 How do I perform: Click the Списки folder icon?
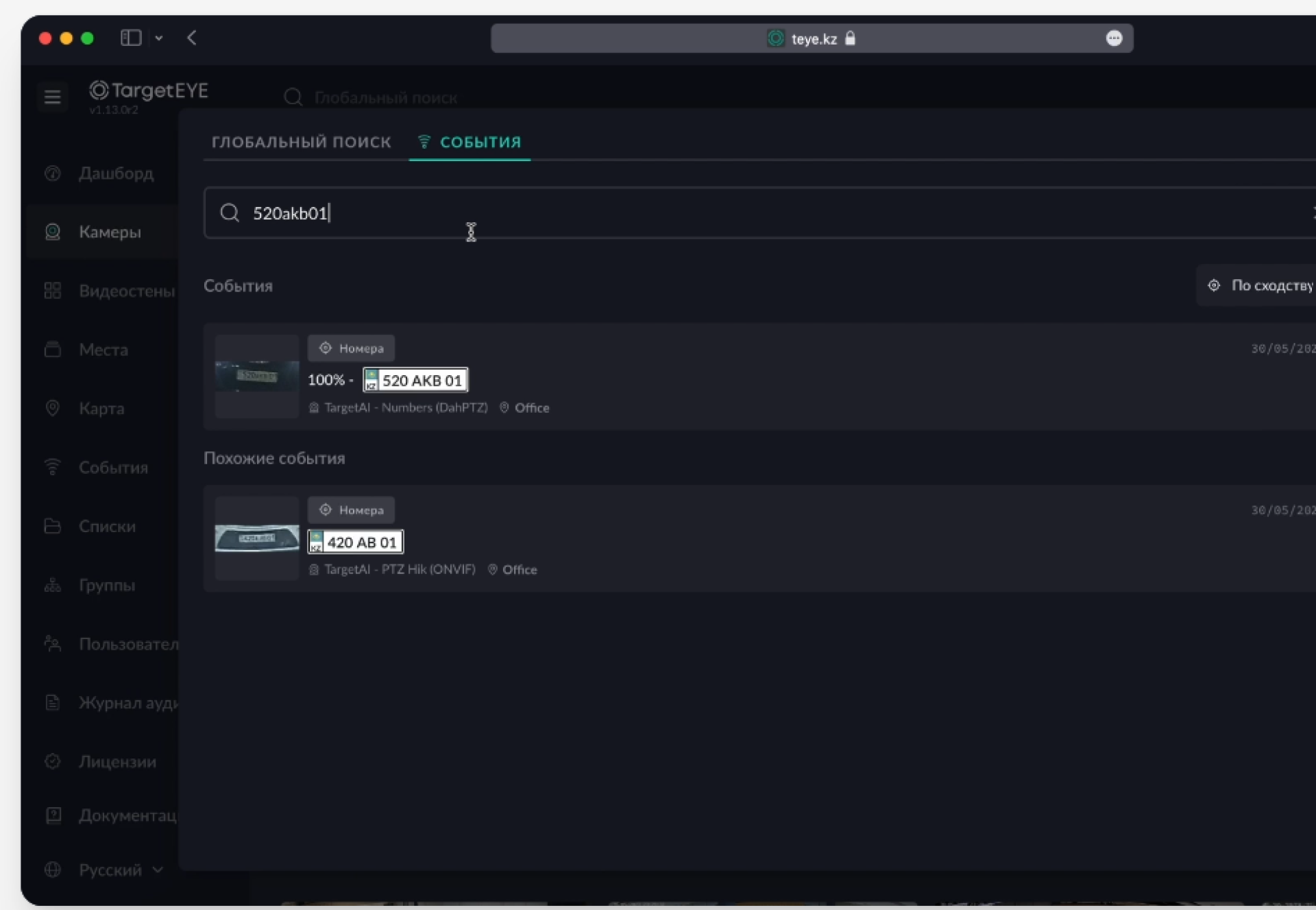pyautogui.click(x=53, y=526)
